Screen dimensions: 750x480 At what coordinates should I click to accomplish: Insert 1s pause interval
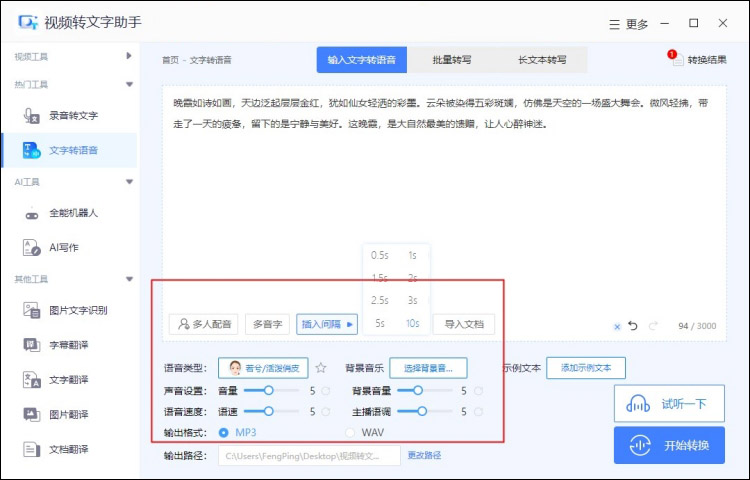[412, 255]
